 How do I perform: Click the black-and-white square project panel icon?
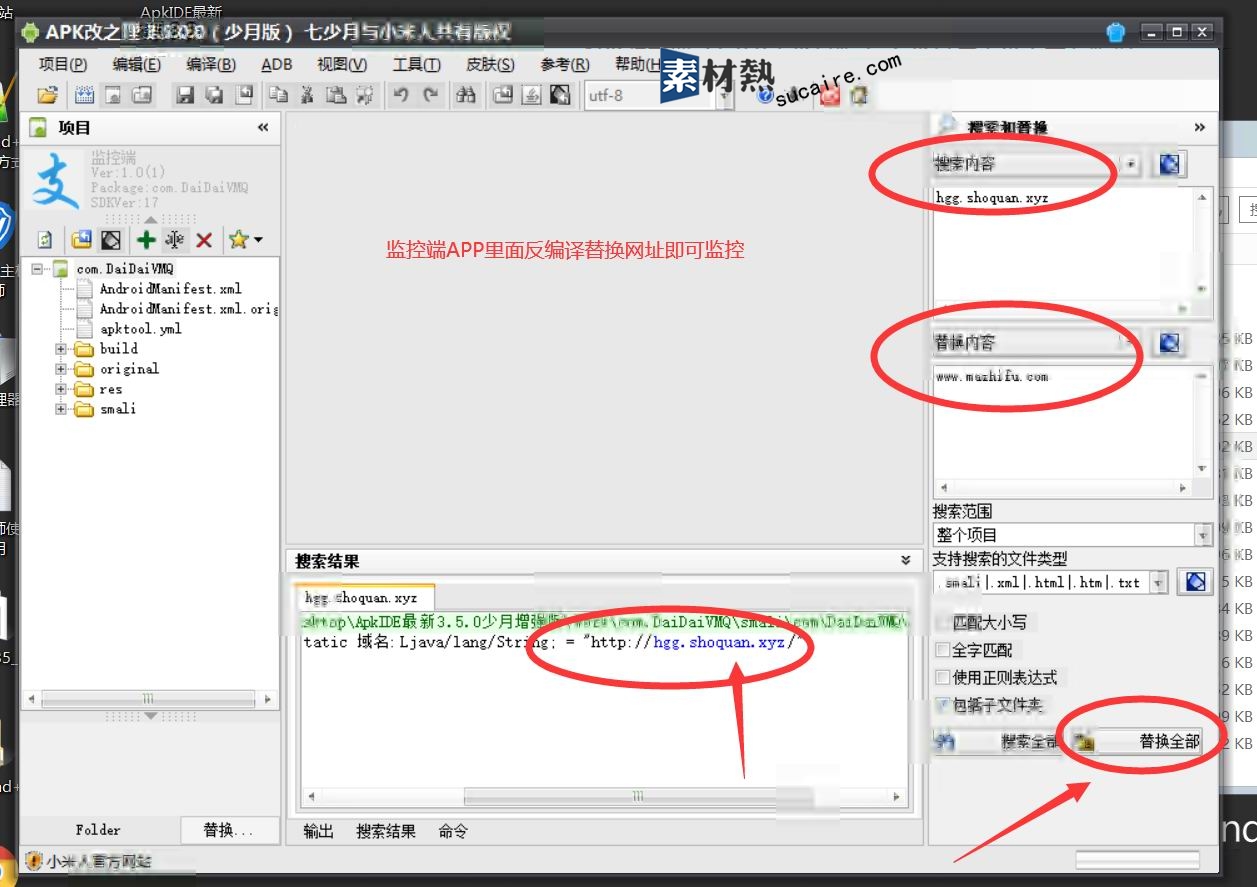[x=111, y=240]
